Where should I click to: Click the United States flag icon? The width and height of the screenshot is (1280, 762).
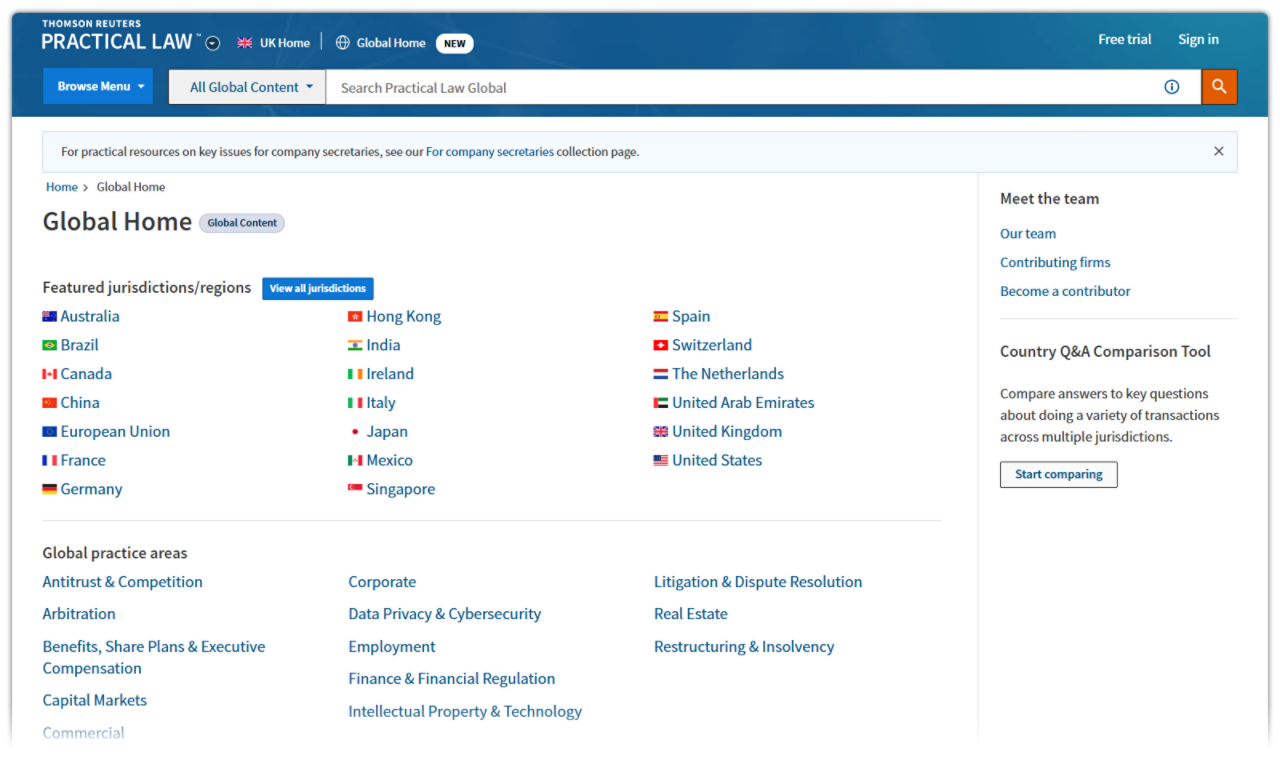[660, 461]
